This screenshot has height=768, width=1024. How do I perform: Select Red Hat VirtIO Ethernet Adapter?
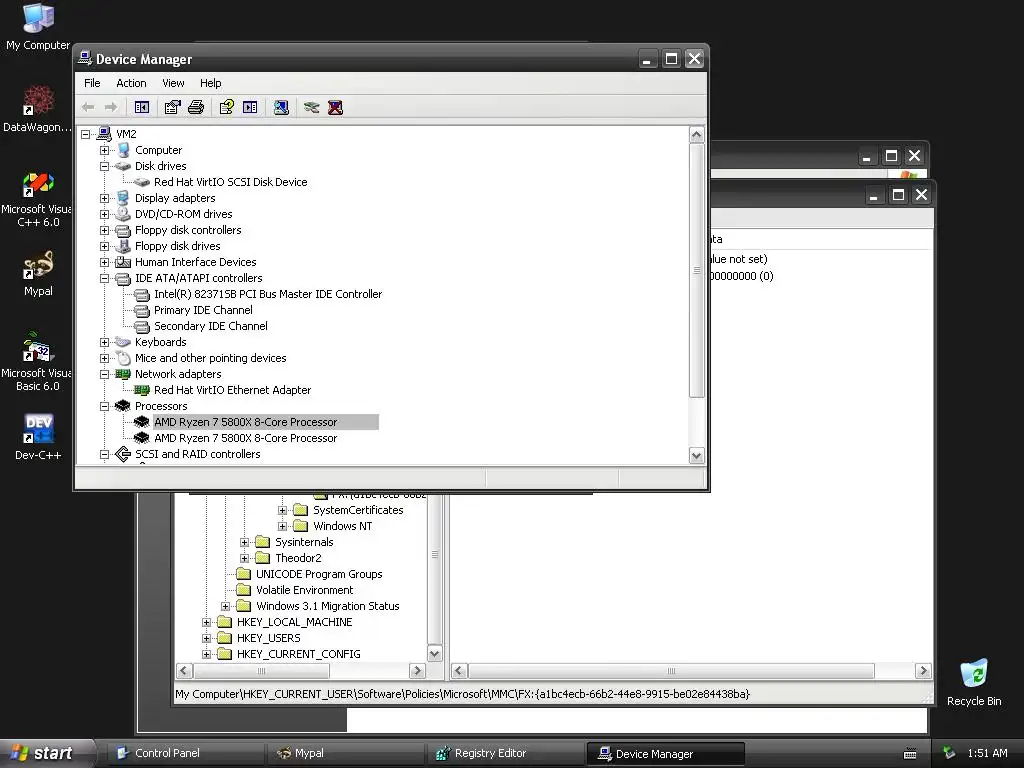coord(232,390)
